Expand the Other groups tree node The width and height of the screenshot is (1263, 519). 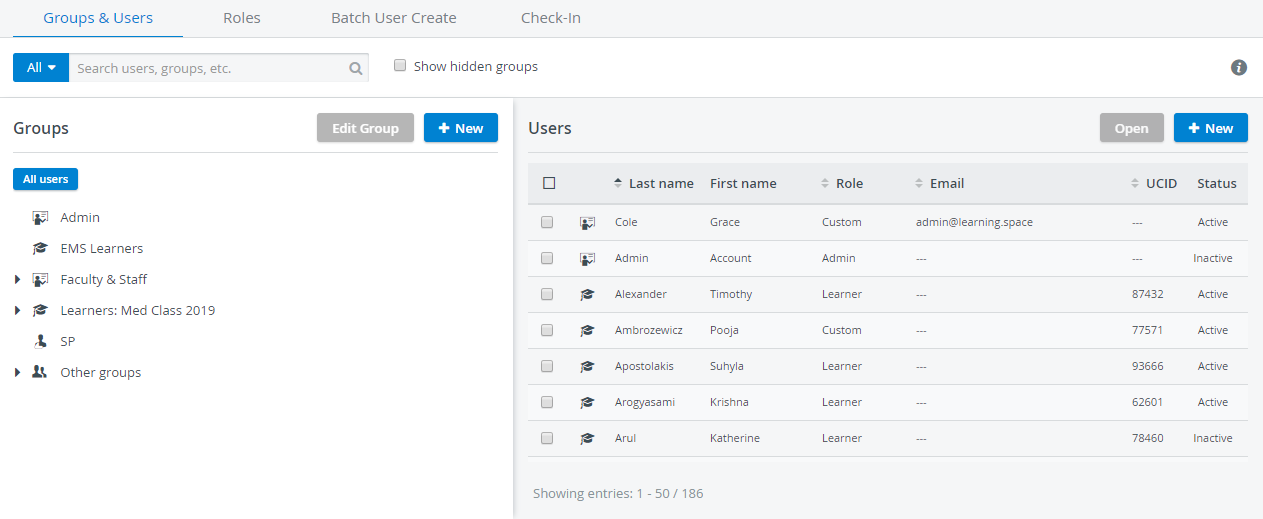tap(18, 373)
